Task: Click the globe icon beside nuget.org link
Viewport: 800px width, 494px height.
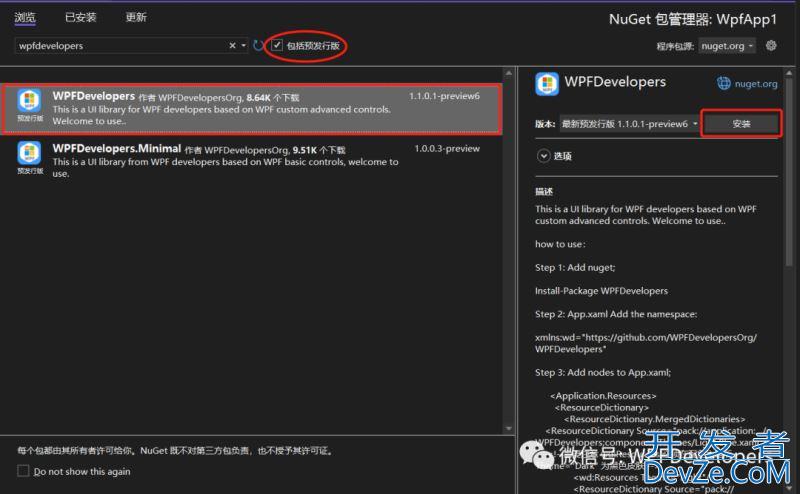Action: coord(723,83)
